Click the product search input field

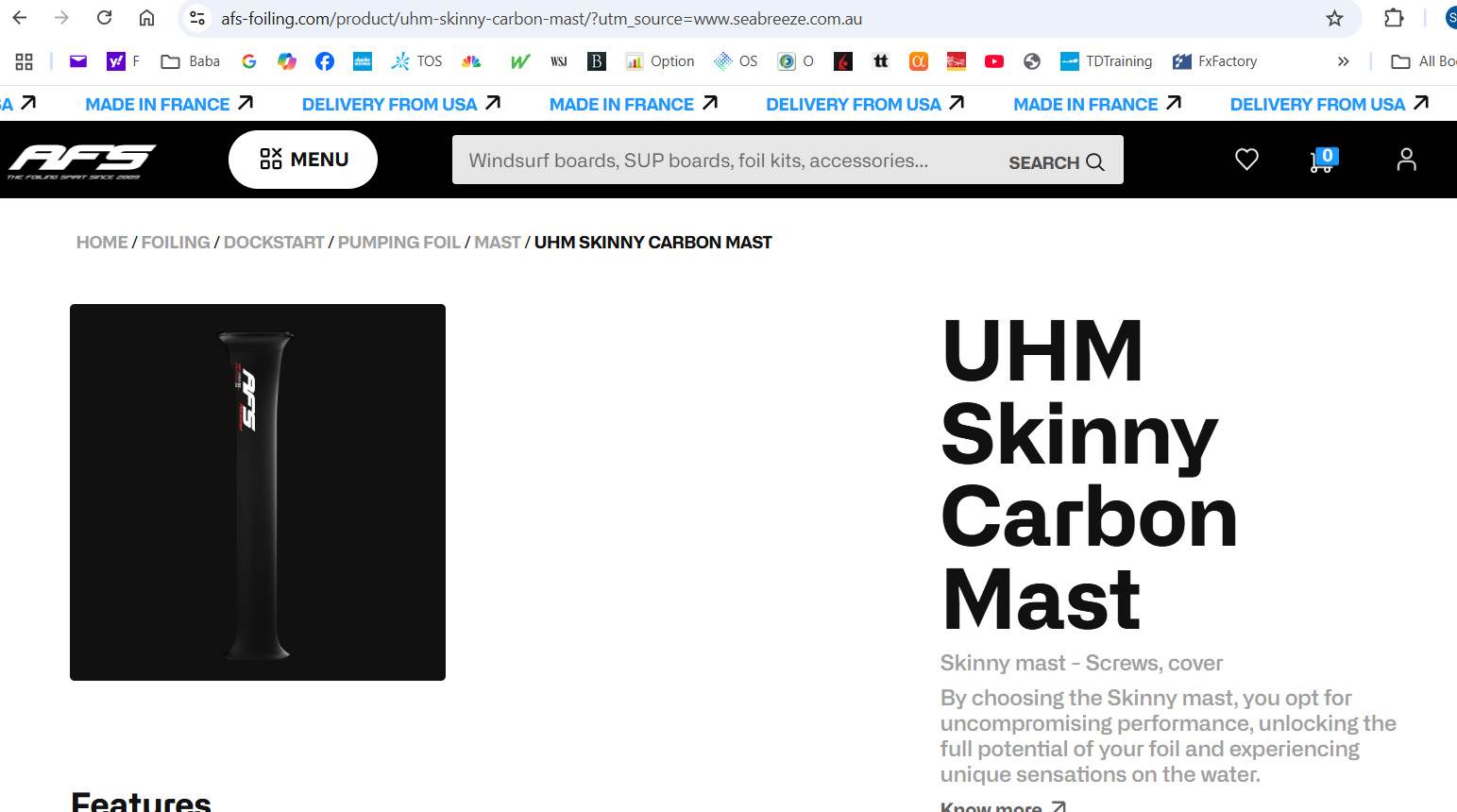[x=718, y=161]
